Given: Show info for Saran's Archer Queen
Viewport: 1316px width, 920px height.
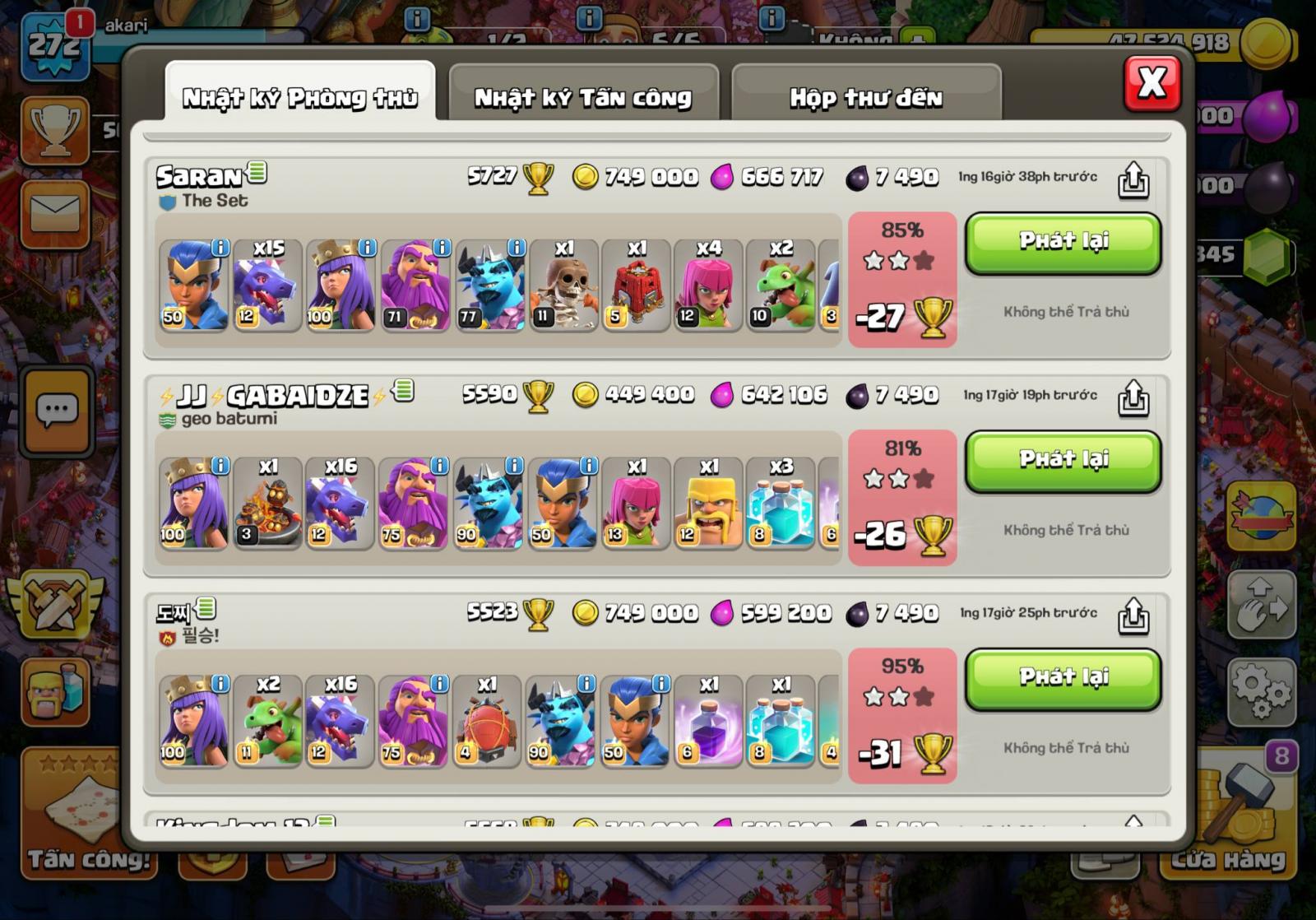Looking at the screenshot, I should tap(367, 248).
